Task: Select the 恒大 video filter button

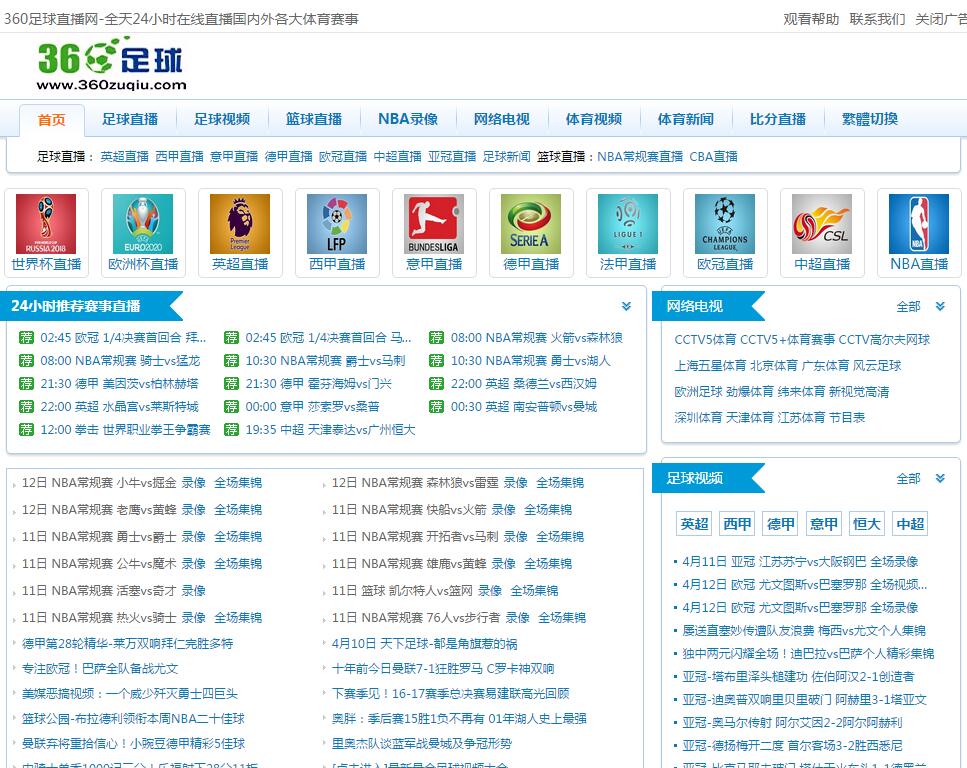Action: click(x=866, y=524)
